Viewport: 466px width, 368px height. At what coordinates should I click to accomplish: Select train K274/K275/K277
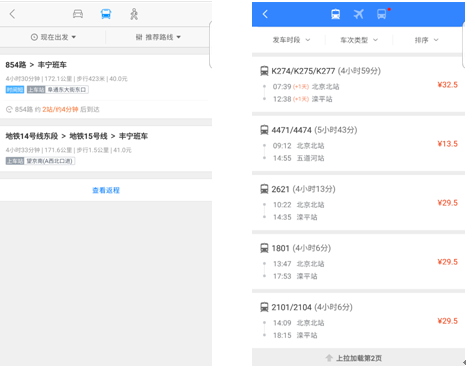358,85
